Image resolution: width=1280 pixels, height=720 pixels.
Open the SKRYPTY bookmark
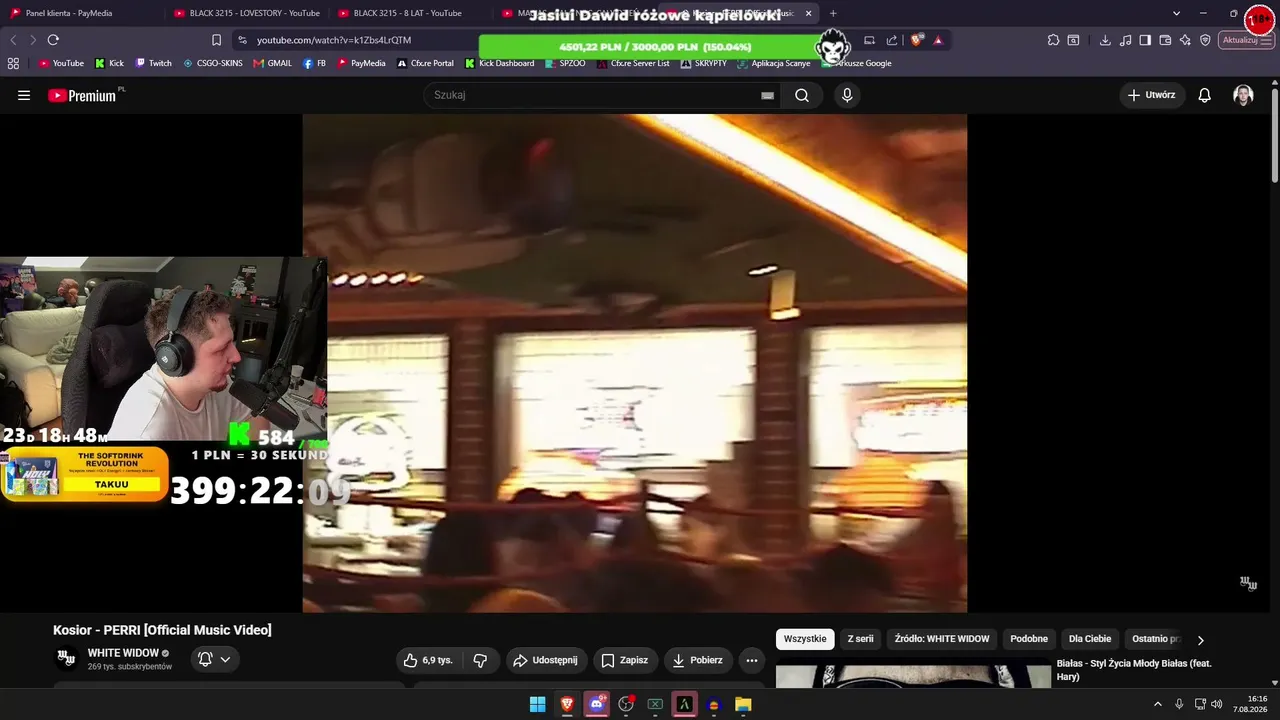[703, 63]
